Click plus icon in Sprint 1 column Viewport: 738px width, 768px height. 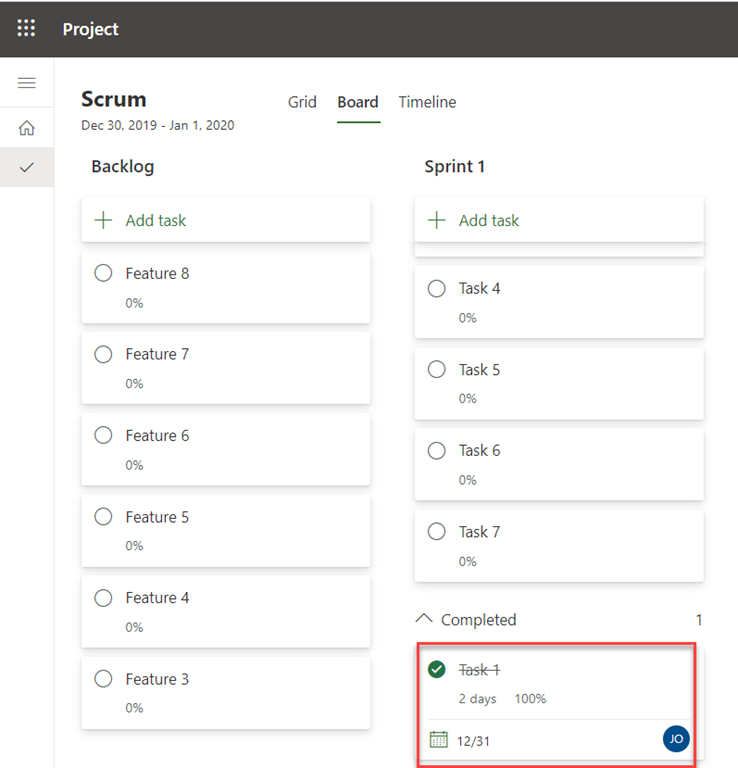[x=436, y=220]
